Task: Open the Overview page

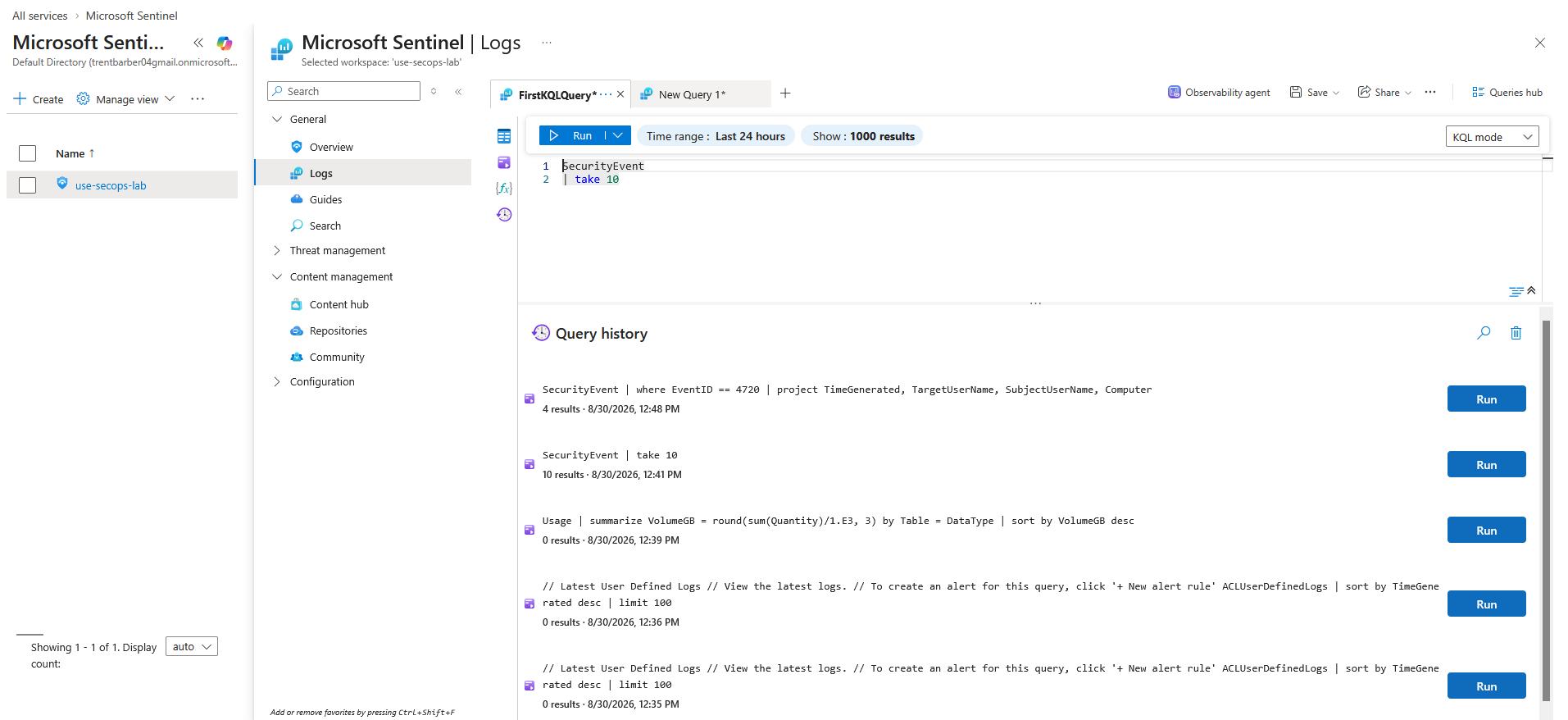Action: pyautogui.click(x=331, y=147)
